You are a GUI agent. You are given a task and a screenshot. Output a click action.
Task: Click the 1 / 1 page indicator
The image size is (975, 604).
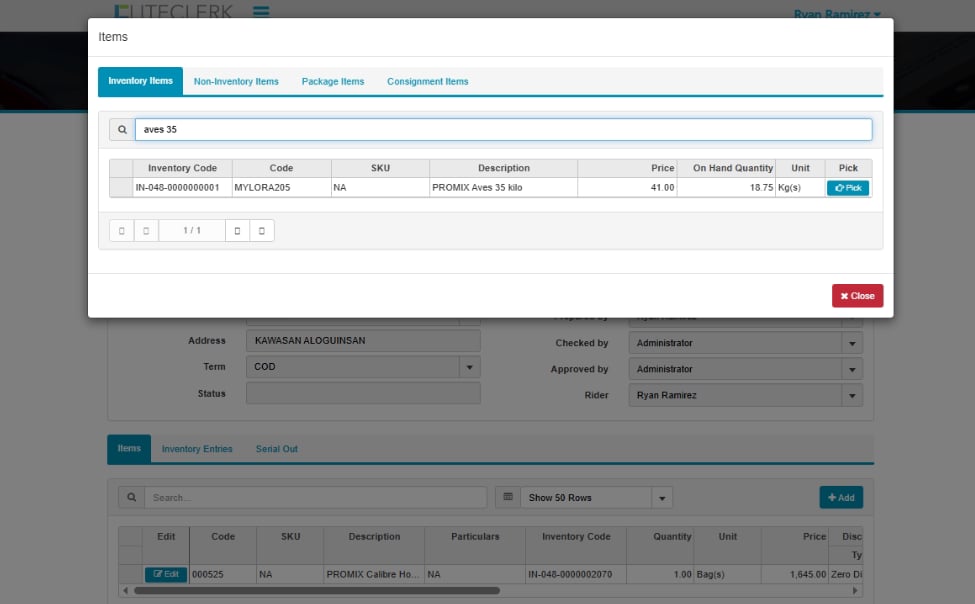click(192, 231)
